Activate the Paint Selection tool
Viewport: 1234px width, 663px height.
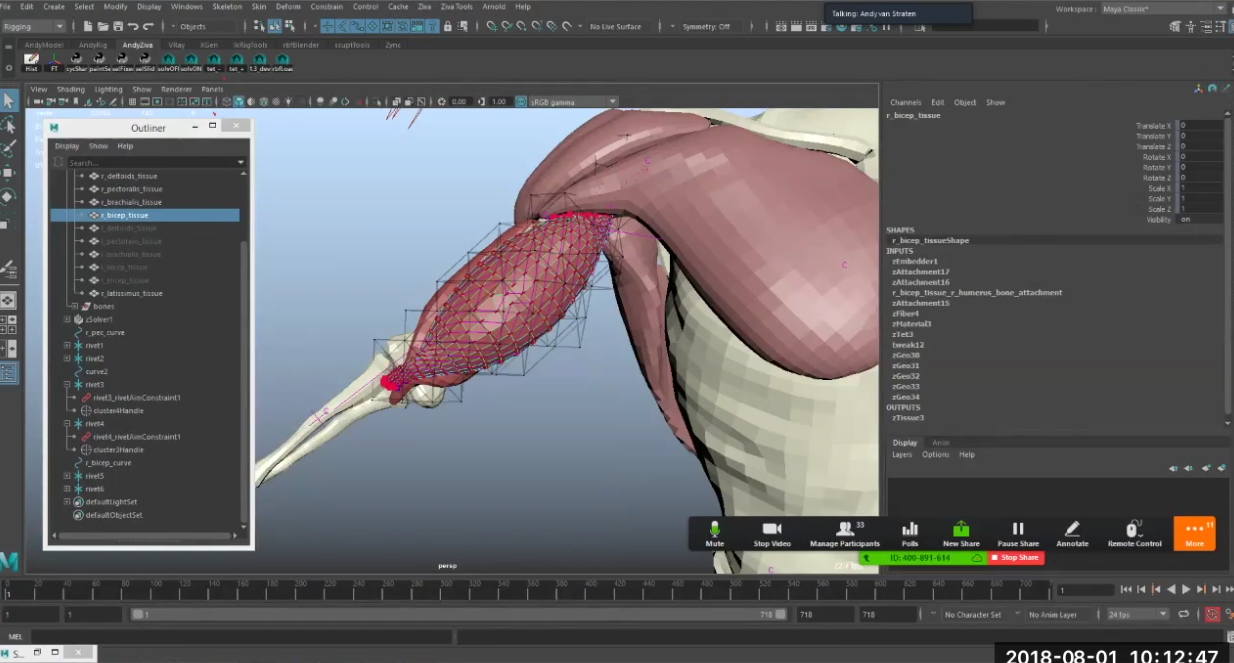[12, 146]
